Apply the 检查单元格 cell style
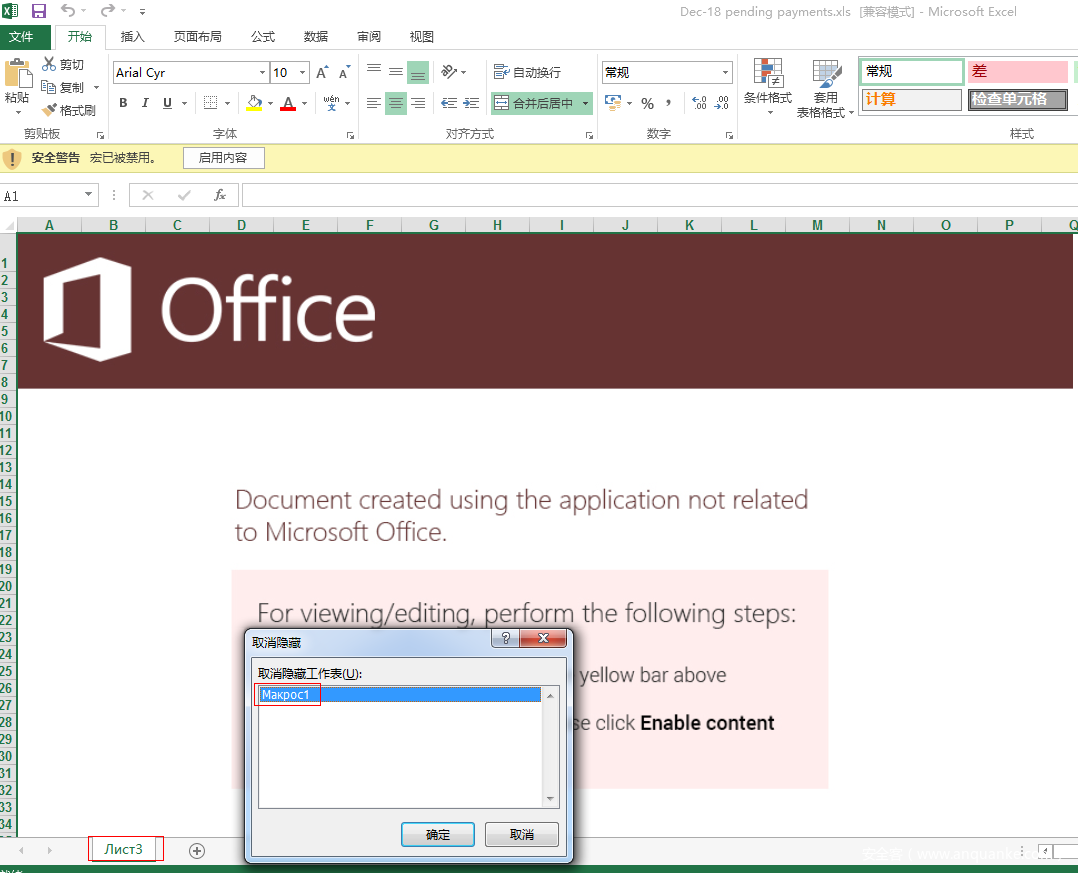 1018,100
